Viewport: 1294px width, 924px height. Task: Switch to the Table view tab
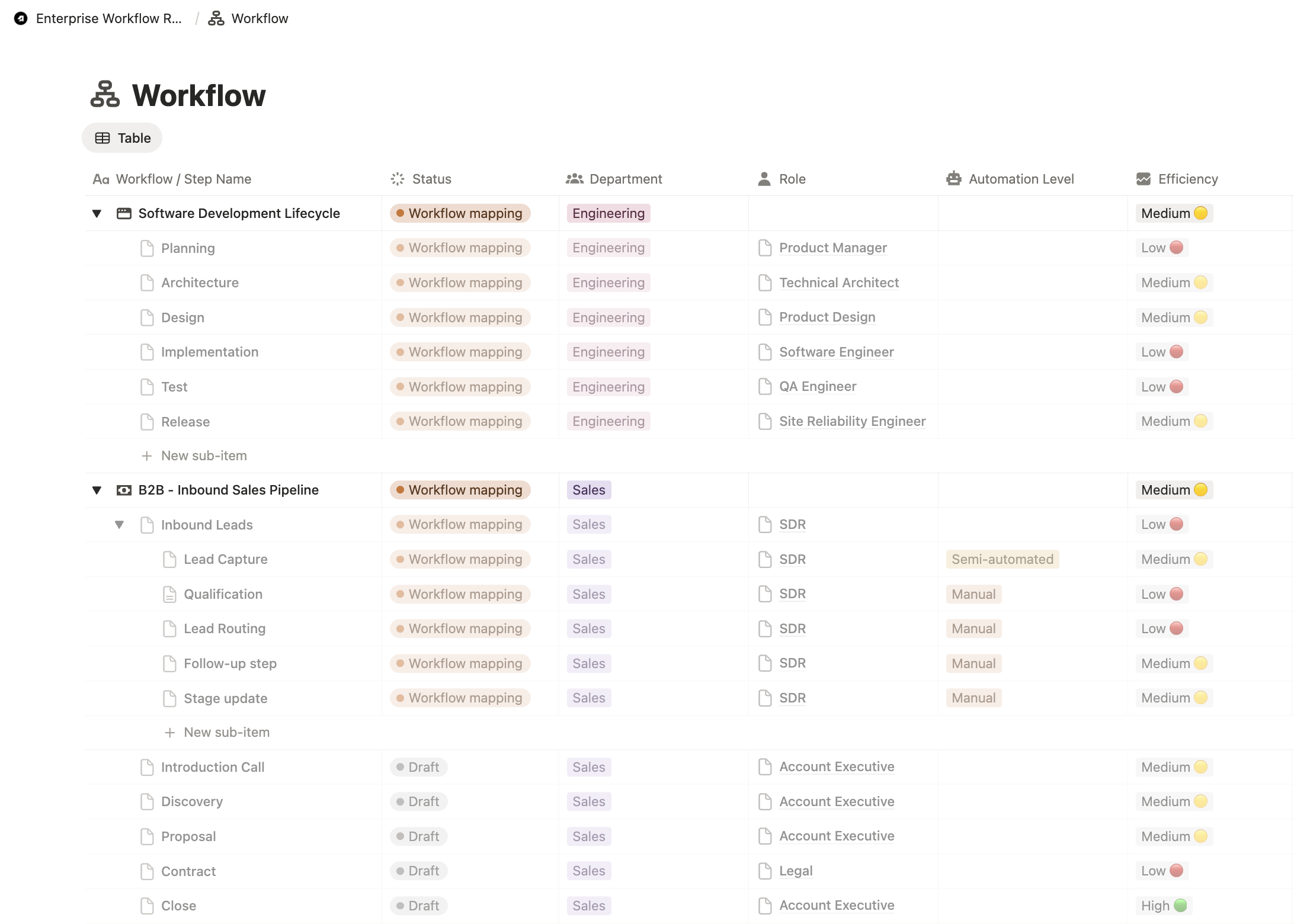click(121, 137)
